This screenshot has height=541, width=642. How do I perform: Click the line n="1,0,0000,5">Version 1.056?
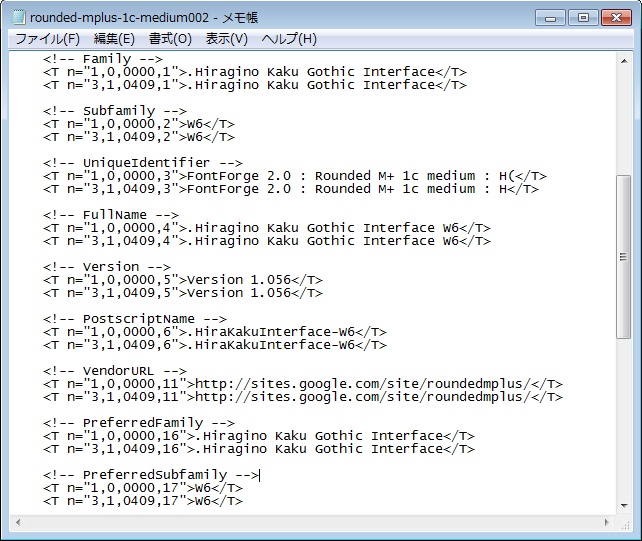[183, 280]
